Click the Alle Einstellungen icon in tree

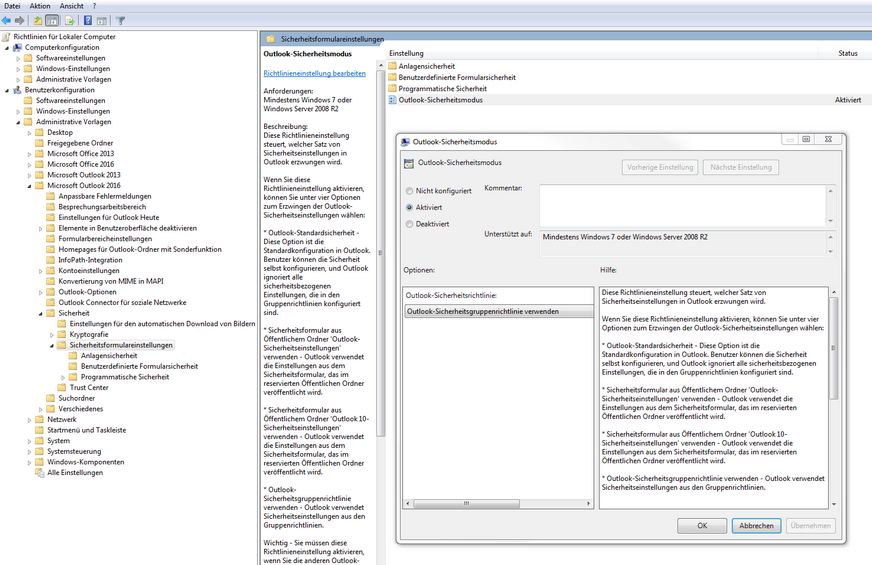pos(39,473)
